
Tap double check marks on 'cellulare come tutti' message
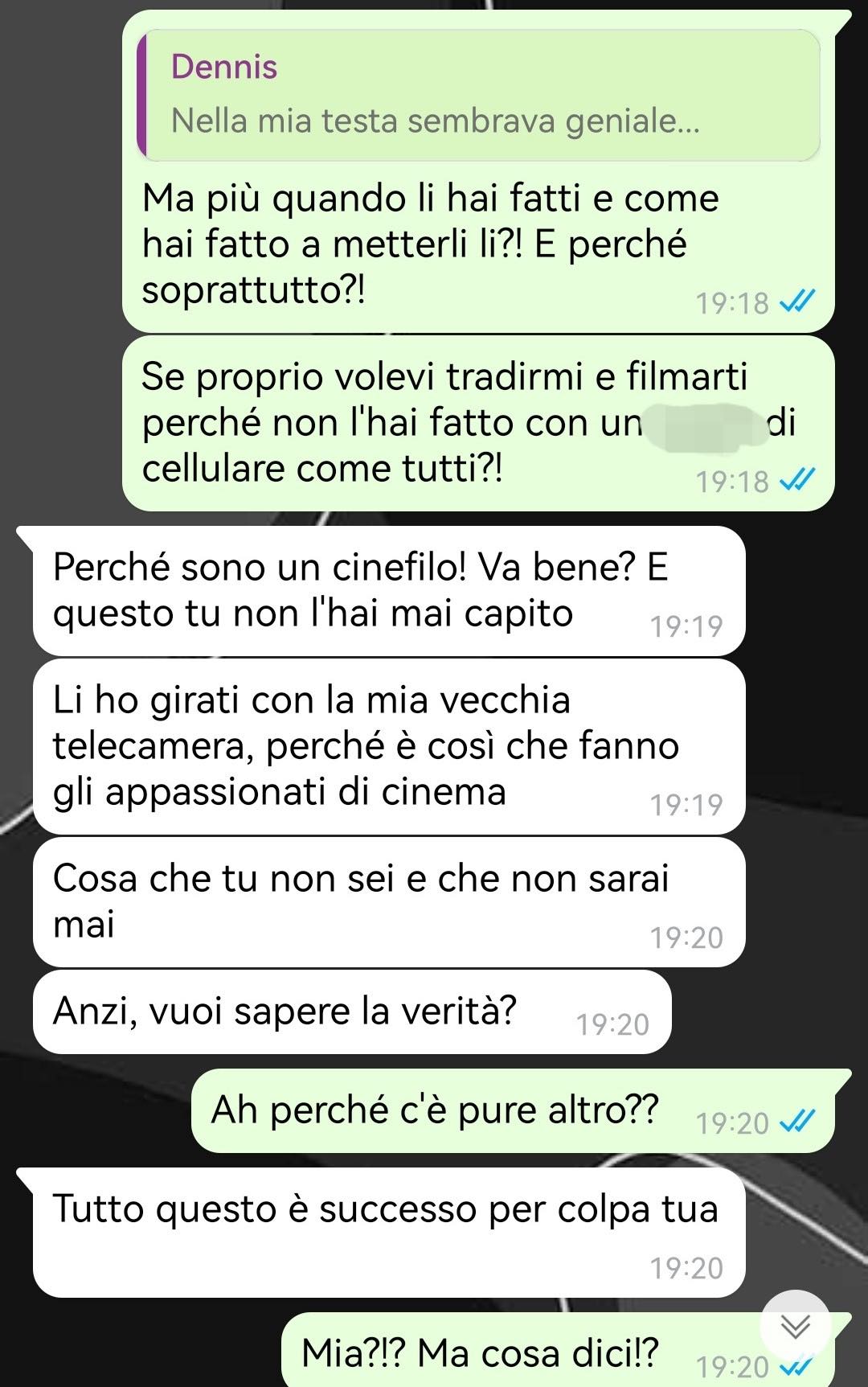click(797, 481)
